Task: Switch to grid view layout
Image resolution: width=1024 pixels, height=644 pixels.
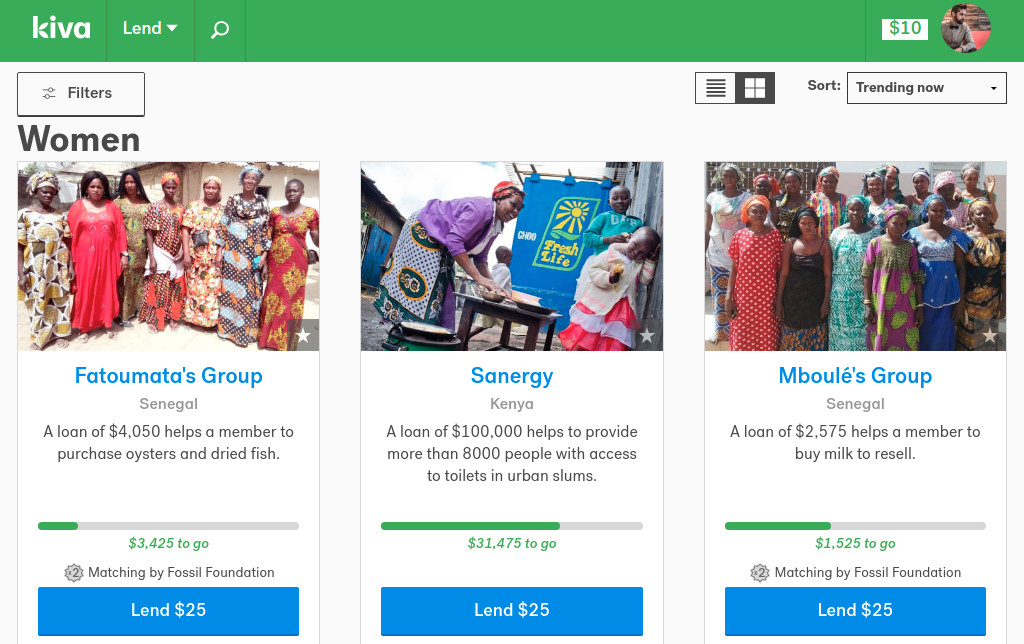Action: pyautogui.click(x=755, y=88)
